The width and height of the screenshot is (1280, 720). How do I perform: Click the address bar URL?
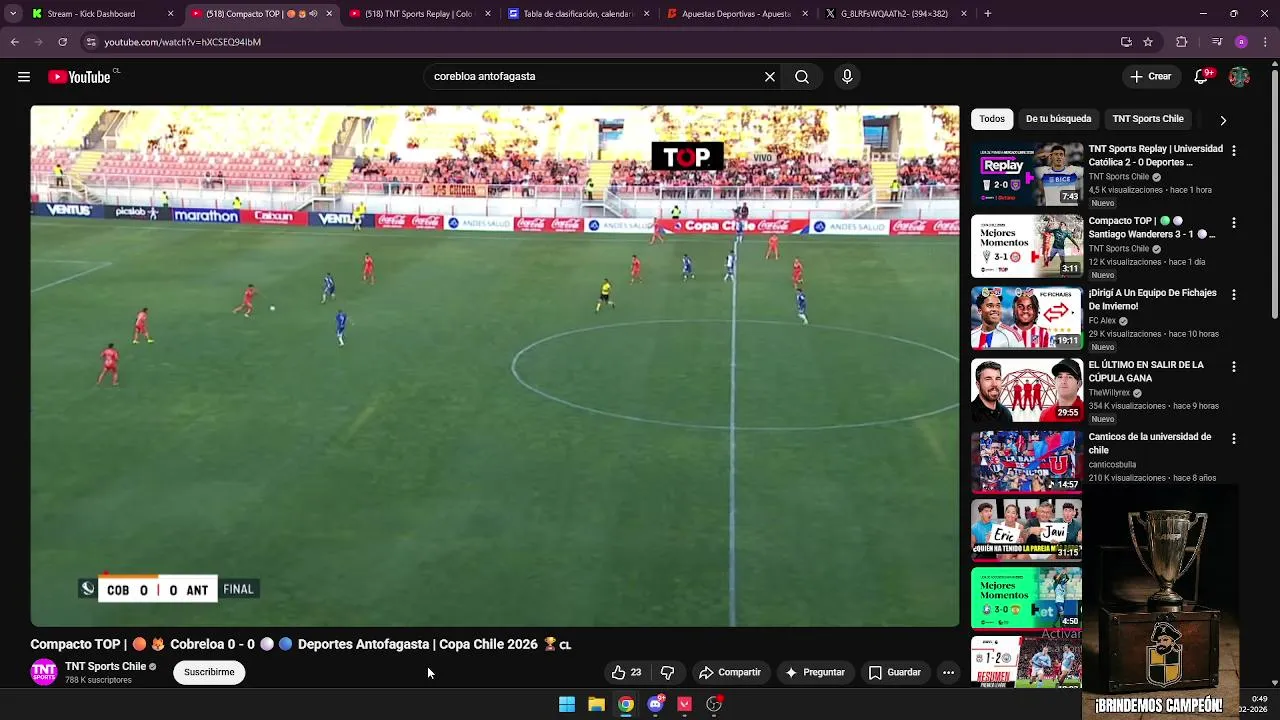click(x=182, y=42)
